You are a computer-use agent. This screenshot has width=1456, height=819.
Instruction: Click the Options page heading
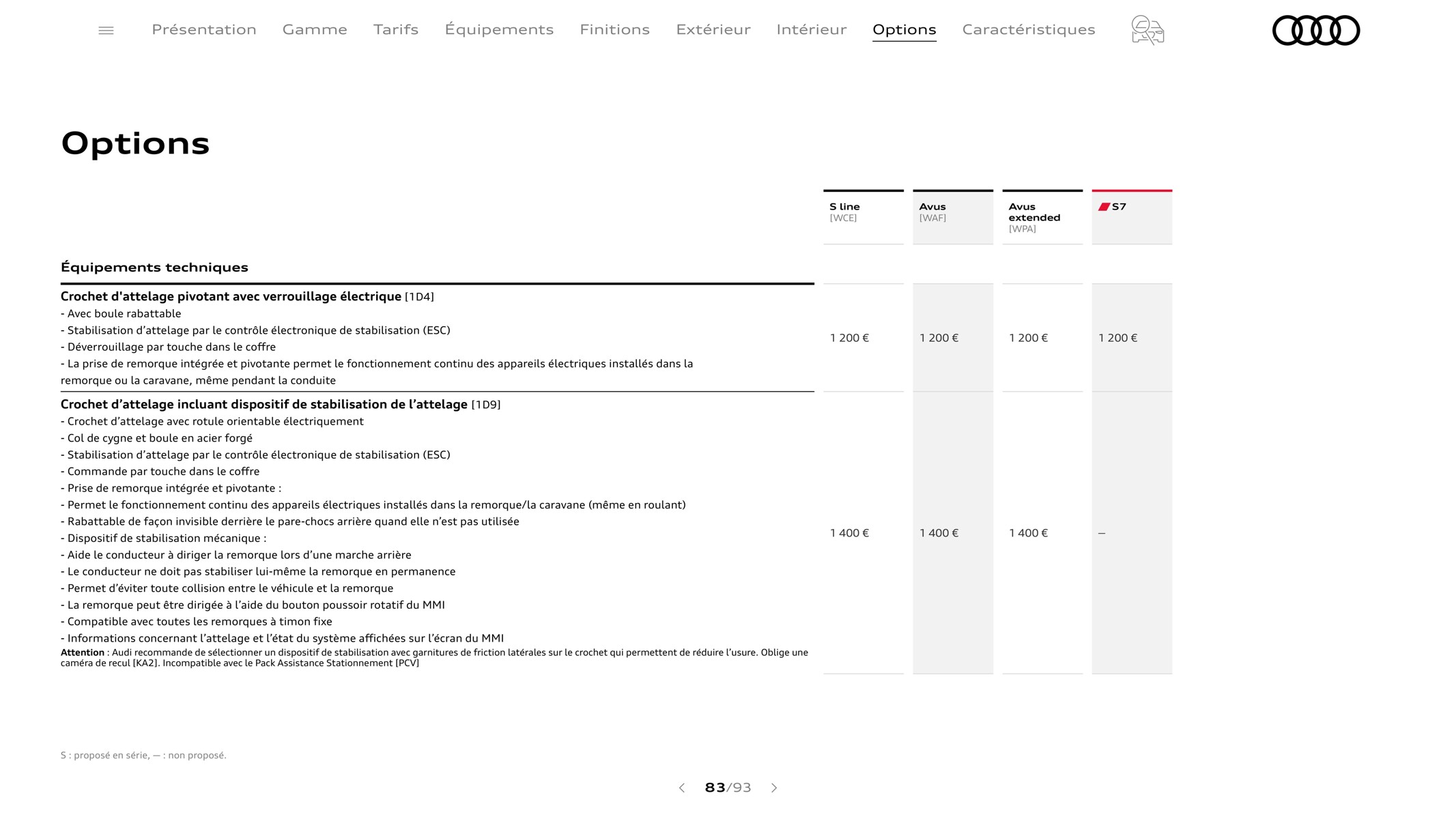tap(135, 143)
